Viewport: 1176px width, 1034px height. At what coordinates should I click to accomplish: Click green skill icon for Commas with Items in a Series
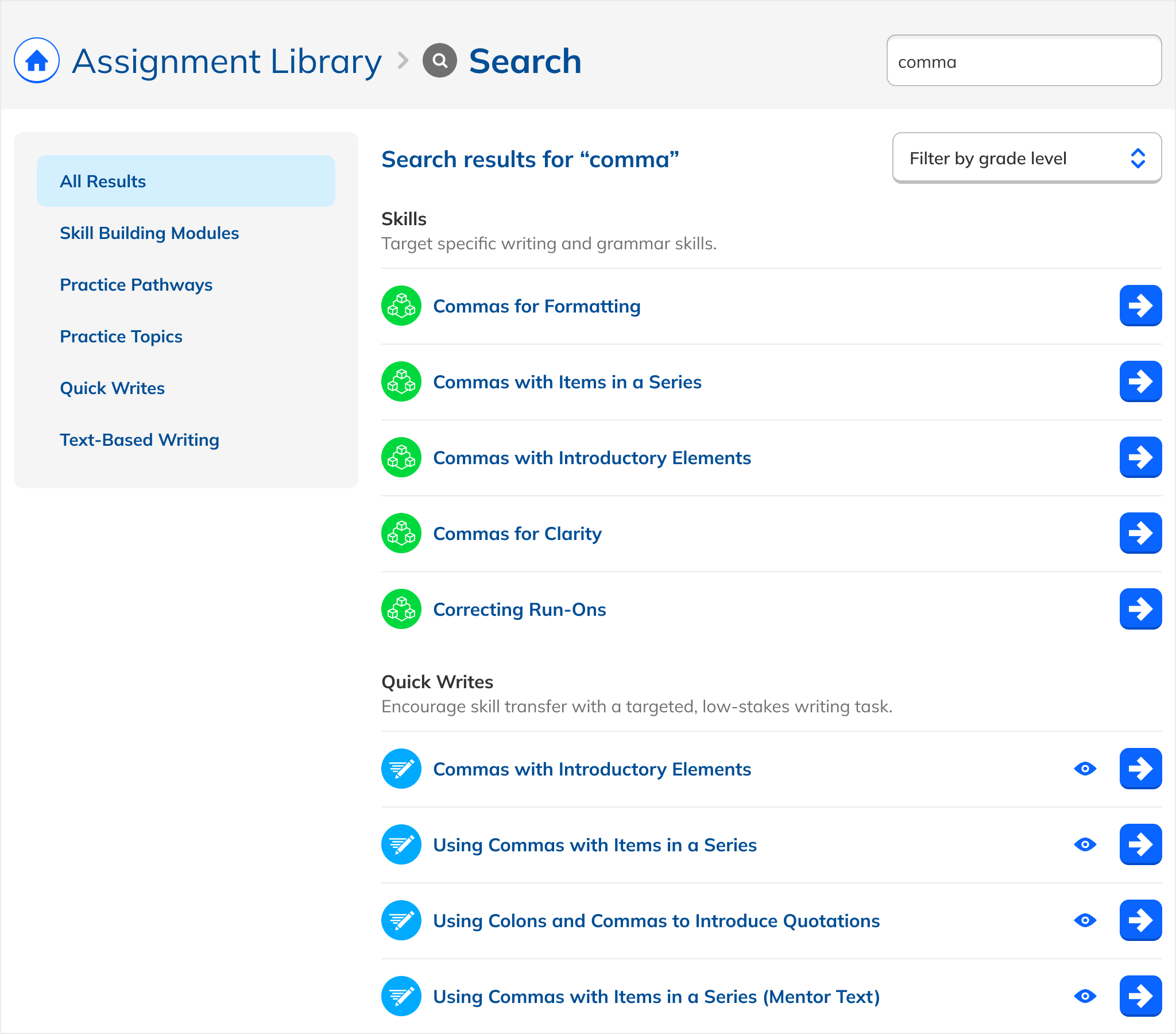coord(401,381)
